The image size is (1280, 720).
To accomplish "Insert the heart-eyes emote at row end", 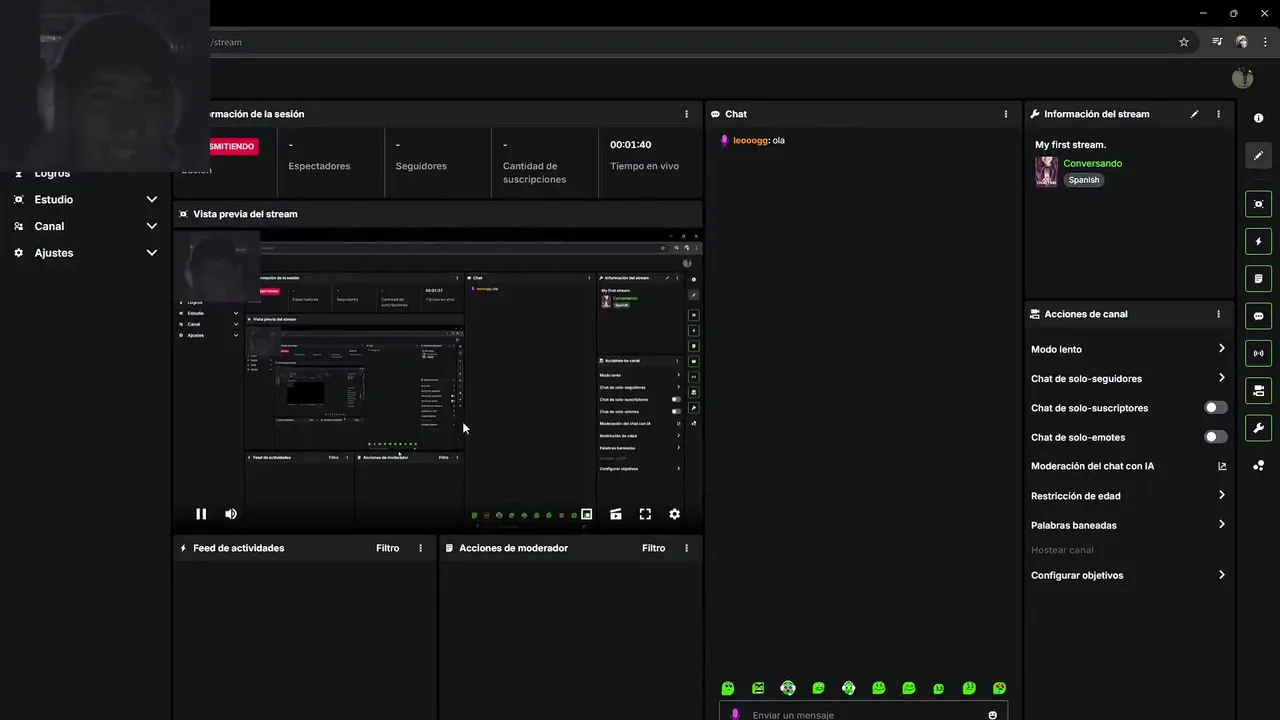I will point(999,688).
